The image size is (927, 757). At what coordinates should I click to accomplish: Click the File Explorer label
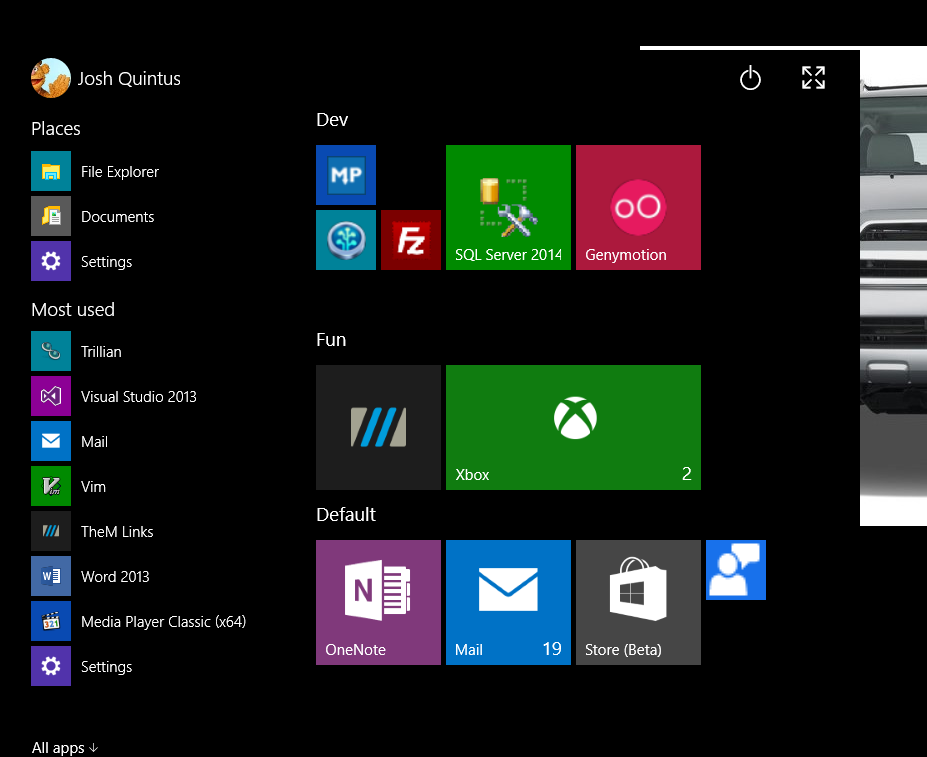pyautogui.click(x=120, y=172)
